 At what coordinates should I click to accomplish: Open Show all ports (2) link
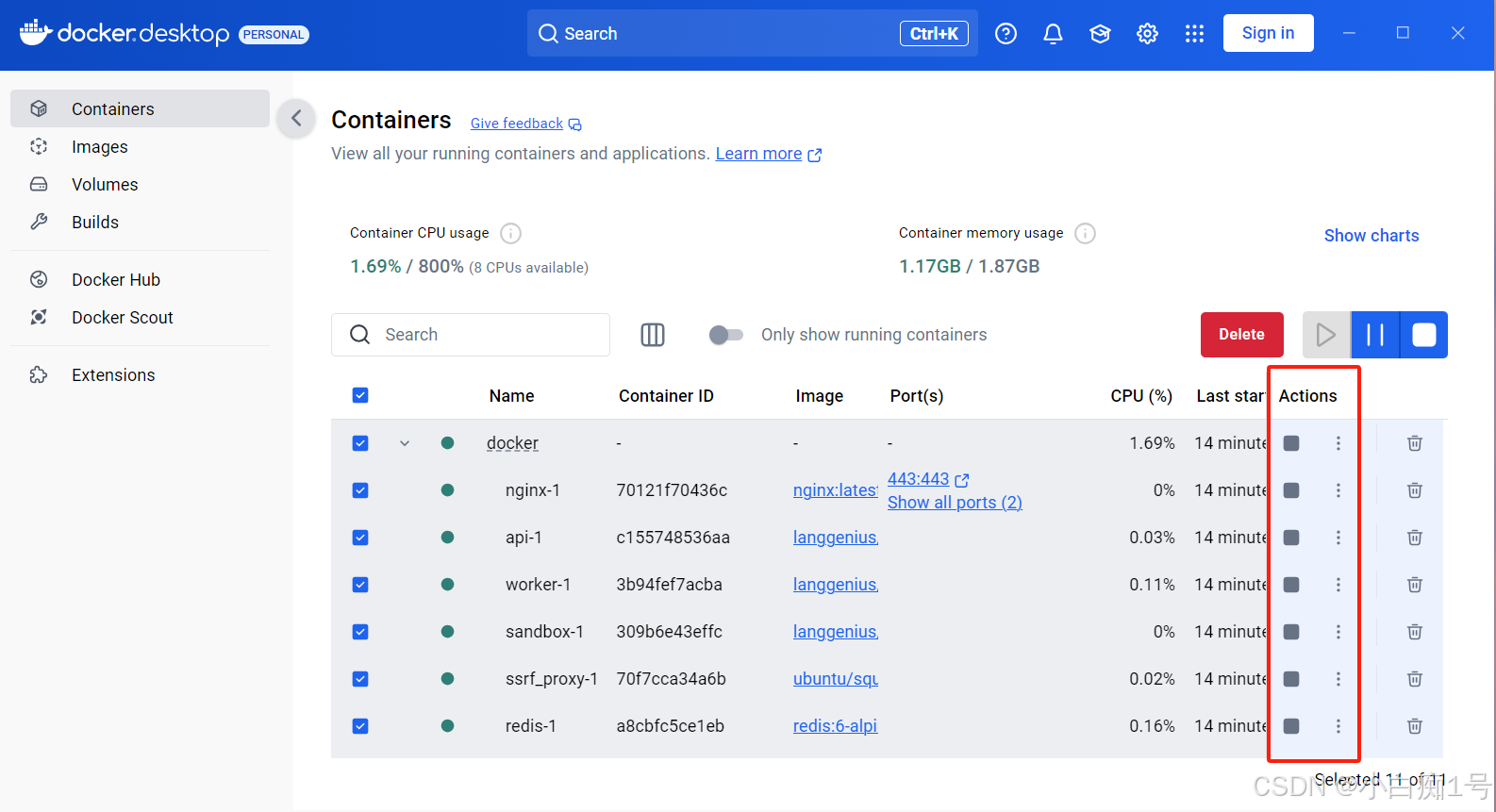click(x=955, y=503)
